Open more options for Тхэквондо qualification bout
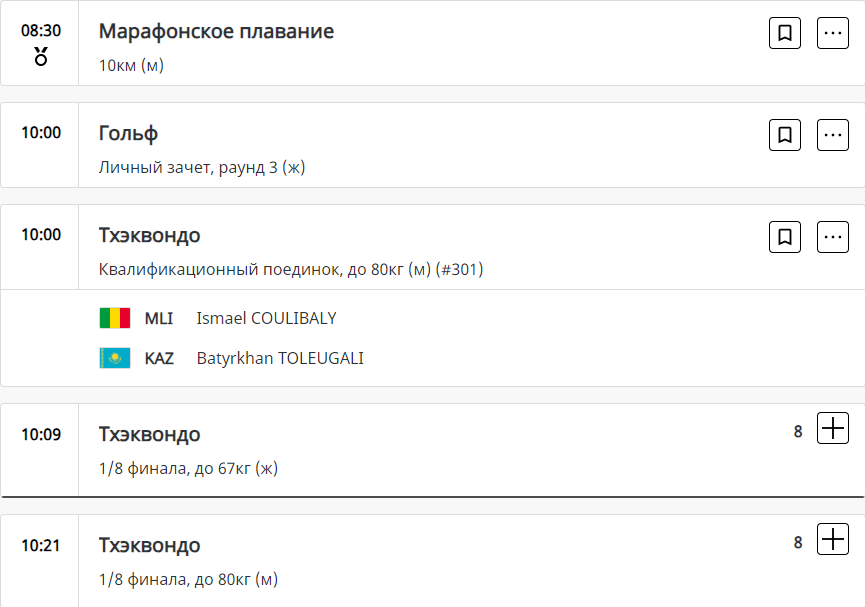This screenshot has height=607, width=865. tap(833, 237)
